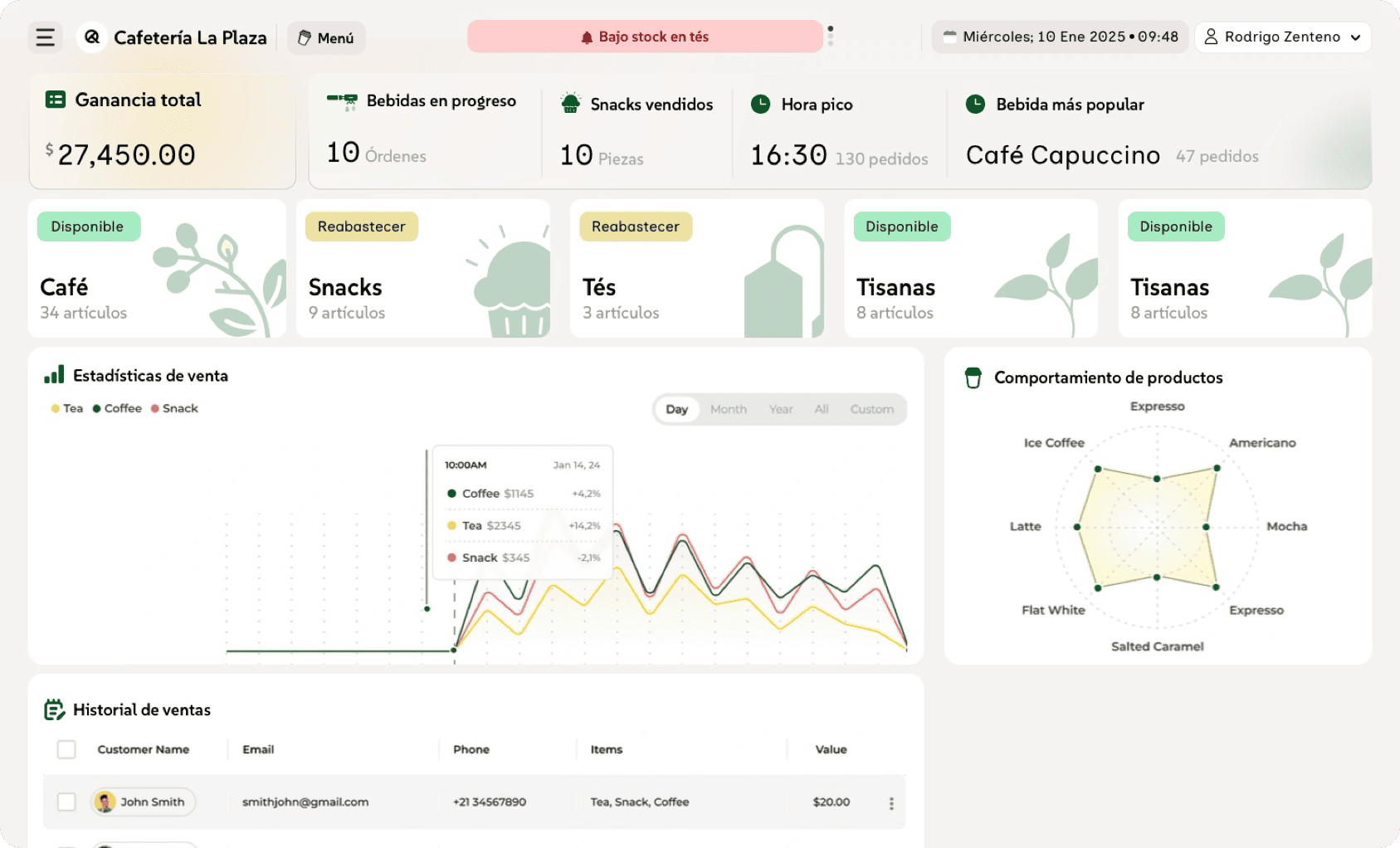Open the row options for John Smith

click(891, 803)
